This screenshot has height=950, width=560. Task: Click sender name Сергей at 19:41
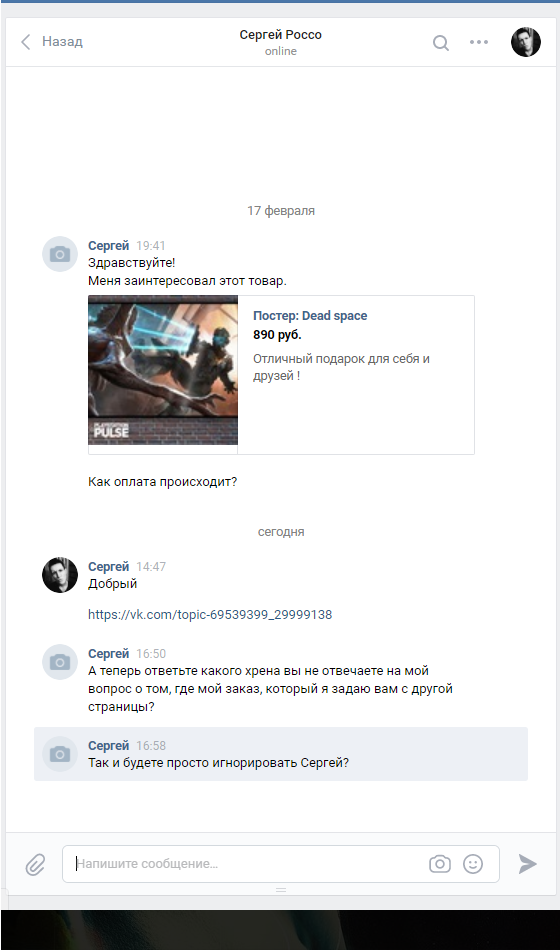108,245
